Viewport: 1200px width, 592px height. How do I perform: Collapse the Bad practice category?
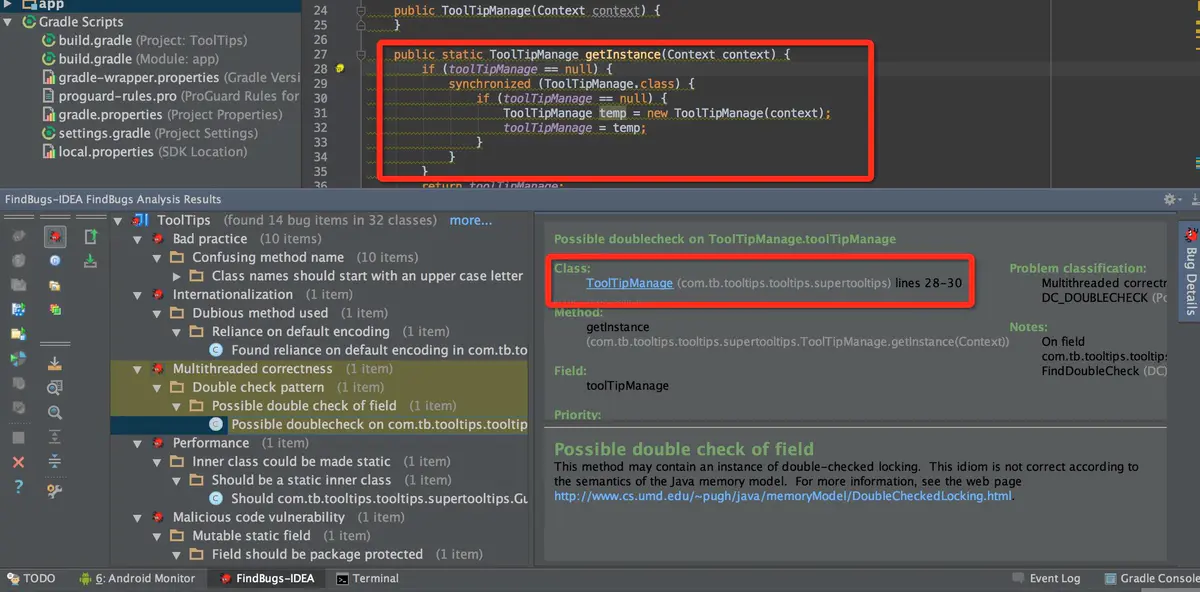point(138,239)
